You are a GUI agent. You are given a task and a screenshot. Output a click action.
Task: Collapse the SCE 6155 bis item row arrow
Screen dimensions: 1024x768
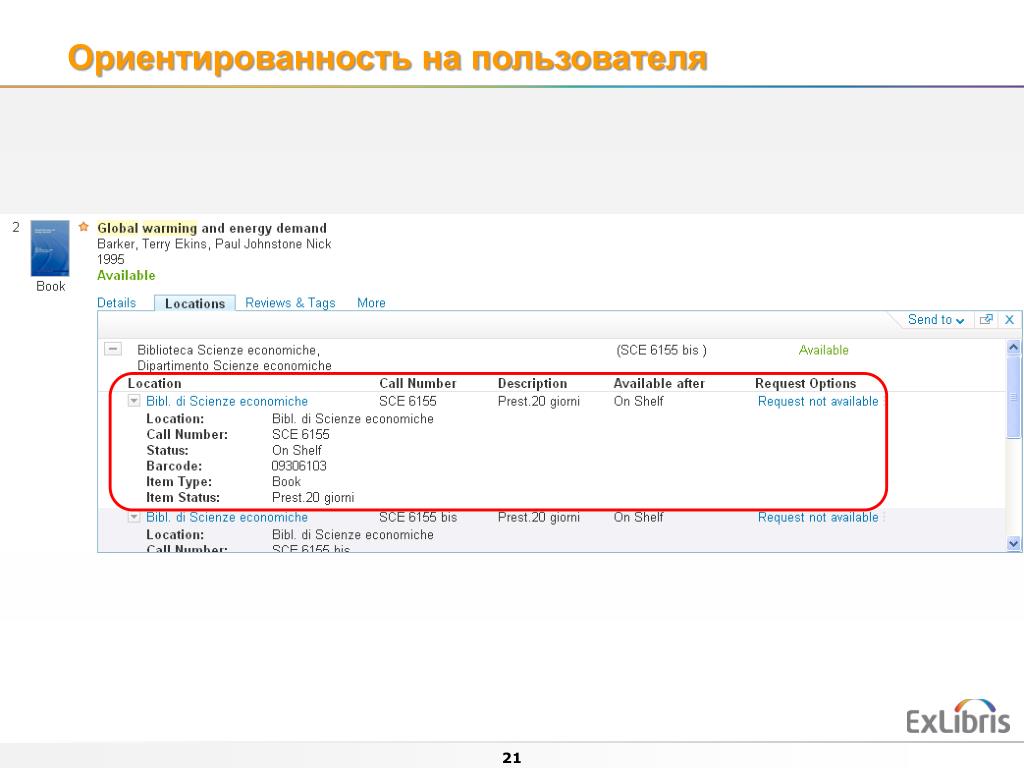(x=133, y=517)
